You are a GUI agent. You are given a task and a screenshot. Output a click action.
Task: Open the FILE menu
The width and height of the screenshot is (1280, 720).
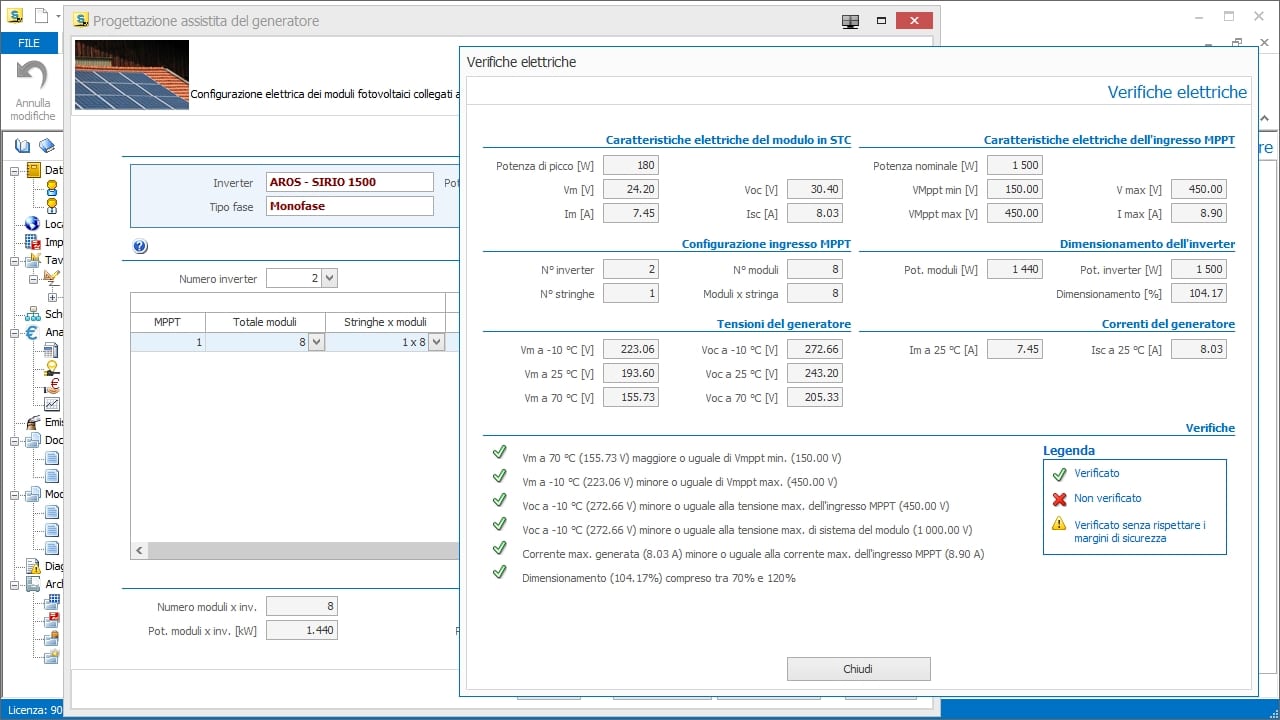point(29,43)
